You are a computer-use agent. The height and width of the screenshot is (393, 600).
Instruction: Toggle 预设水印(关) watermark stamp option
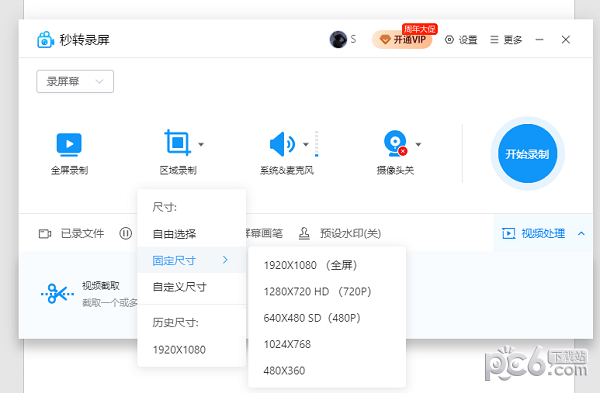click(340, 233)
